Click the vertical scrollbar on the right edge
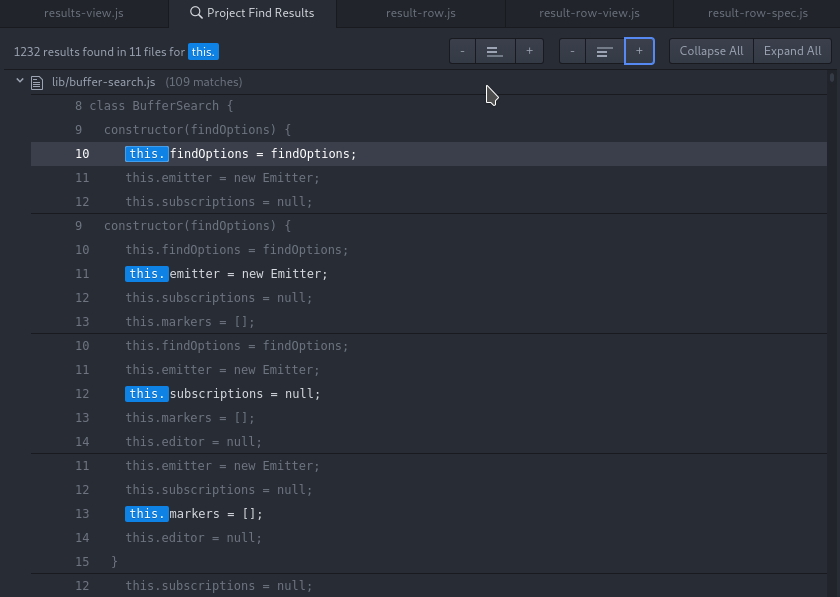Viewport: 840px width, 597px height. click(x=833, y=80)
